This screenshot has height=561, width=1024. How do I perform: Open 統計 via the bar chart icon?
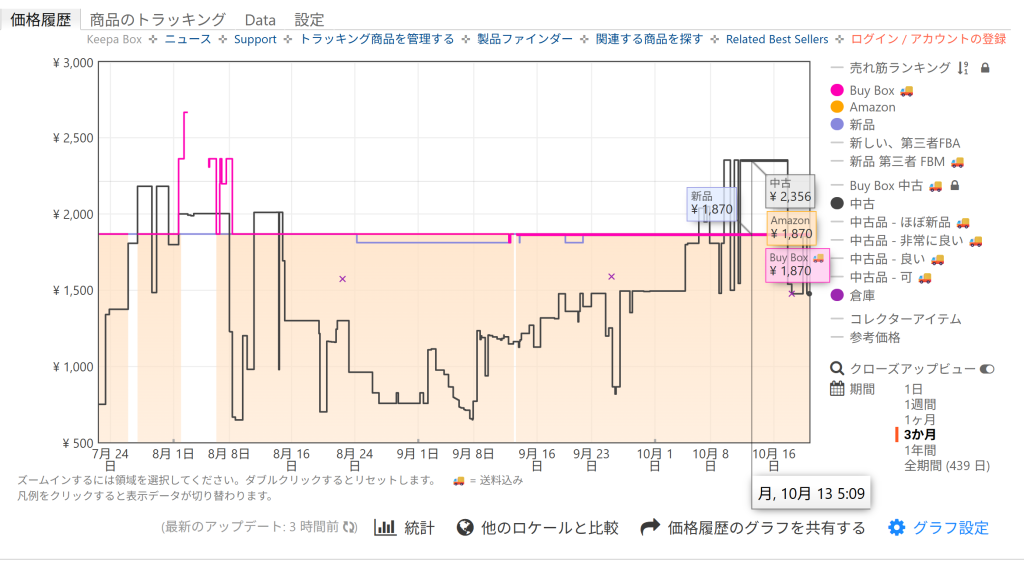pos(385,528)
